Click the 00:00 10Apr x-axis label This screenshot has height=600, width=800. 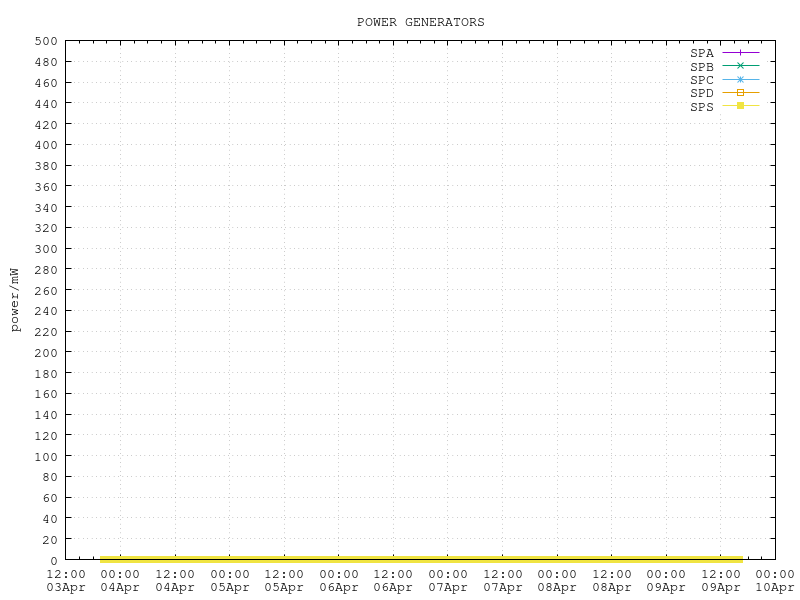775,581
